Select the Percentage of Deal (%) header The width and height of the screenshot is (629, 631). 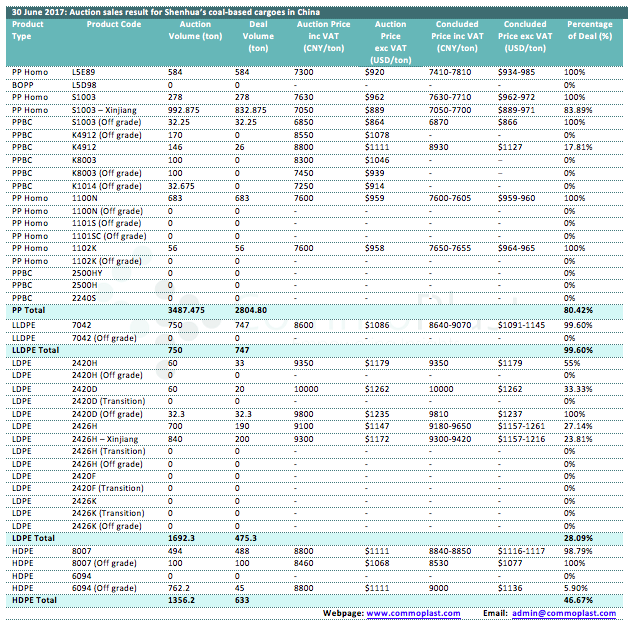[590, 30]
